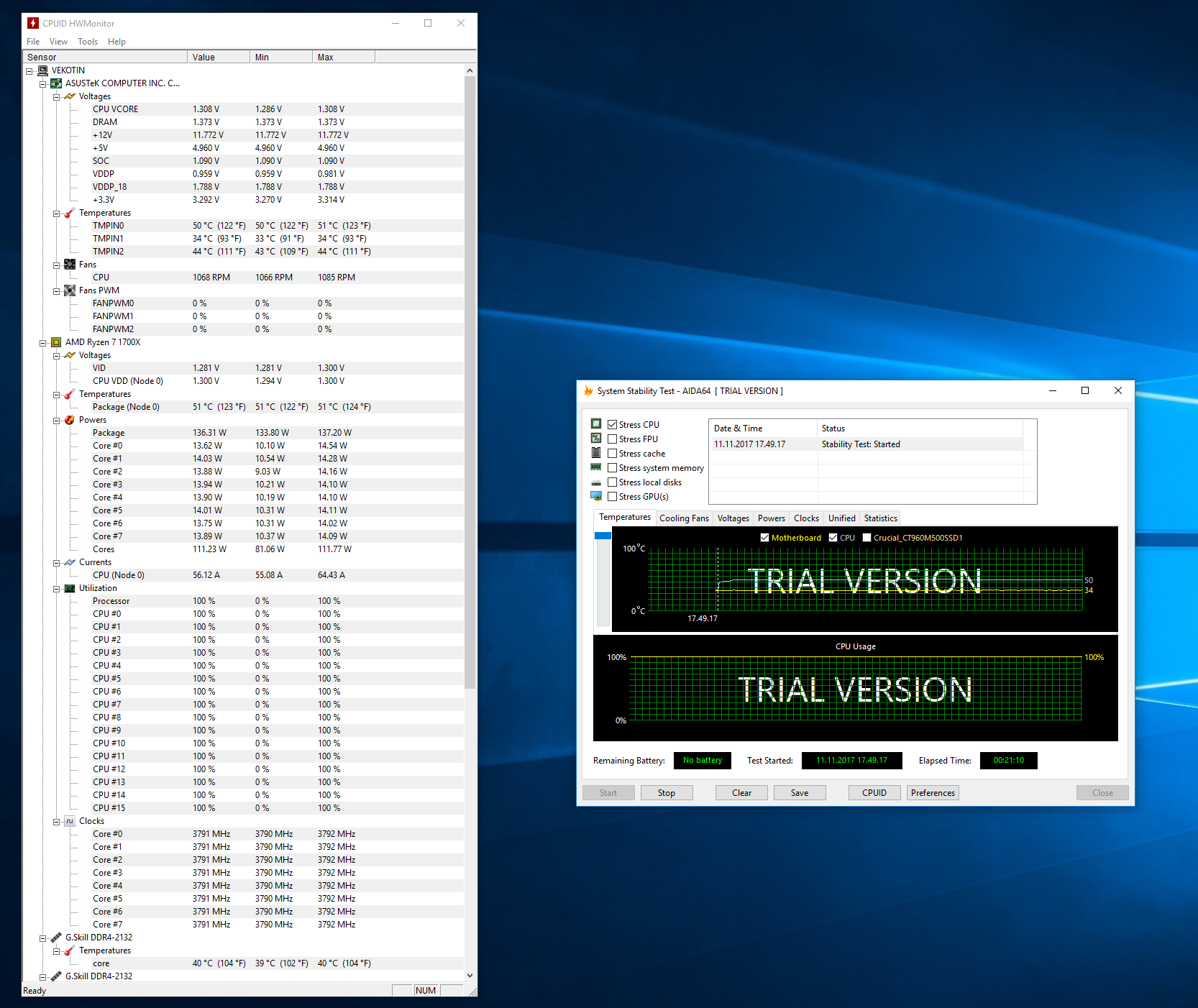This screenshot has width=1198, height=1008.
Task: Open AIDA64 Preferences
Action: (x=933, y=793)
